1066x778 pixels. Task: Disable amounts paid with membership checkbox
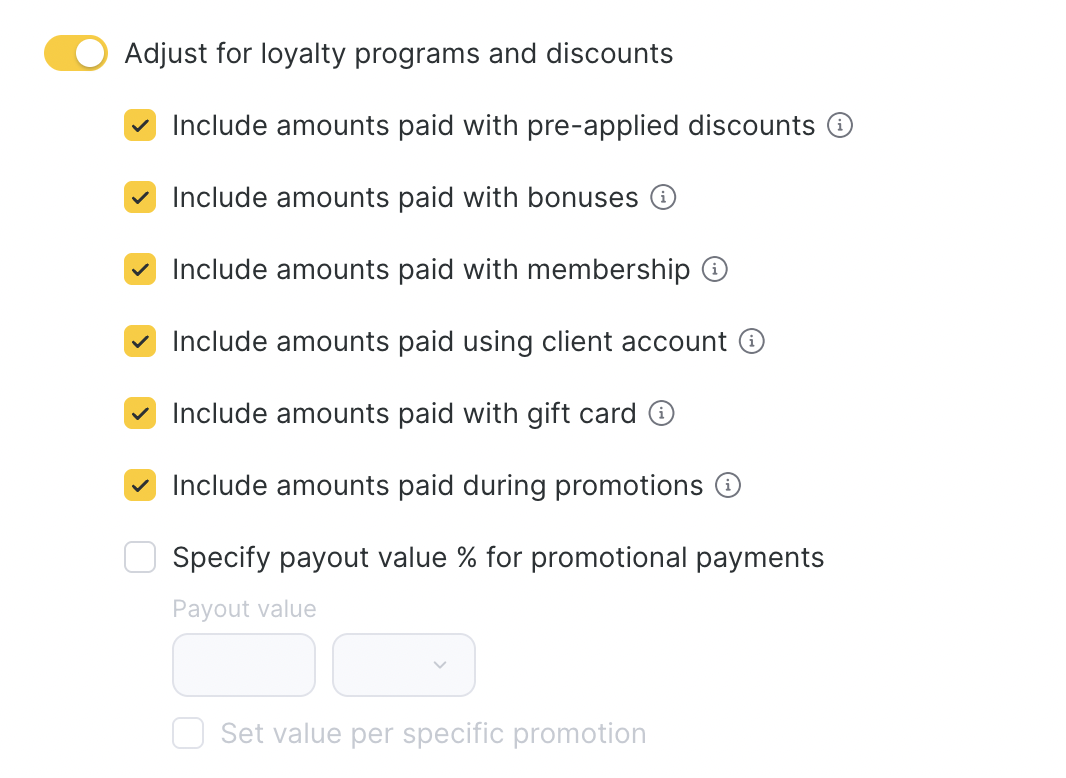point(140,270)
